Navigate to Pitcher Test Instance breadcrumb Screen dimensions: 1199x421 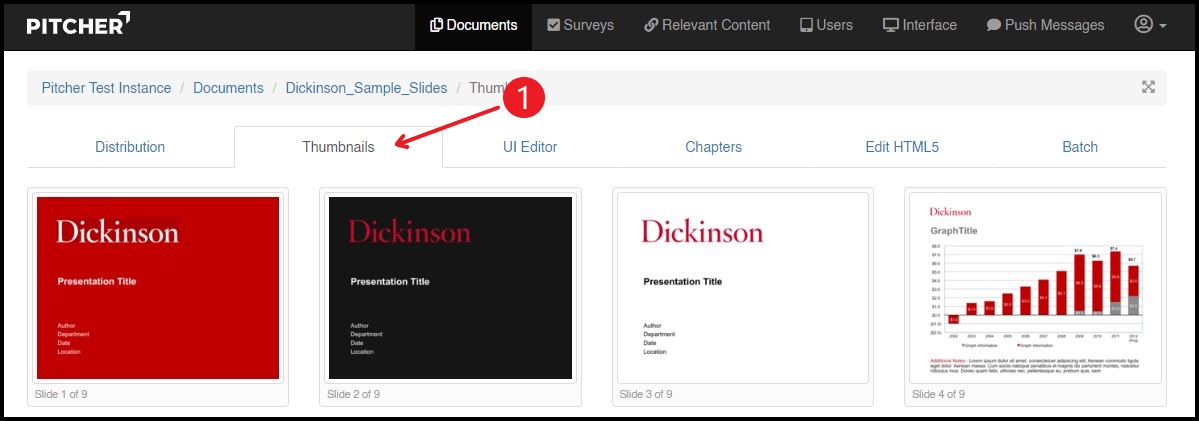106,88
